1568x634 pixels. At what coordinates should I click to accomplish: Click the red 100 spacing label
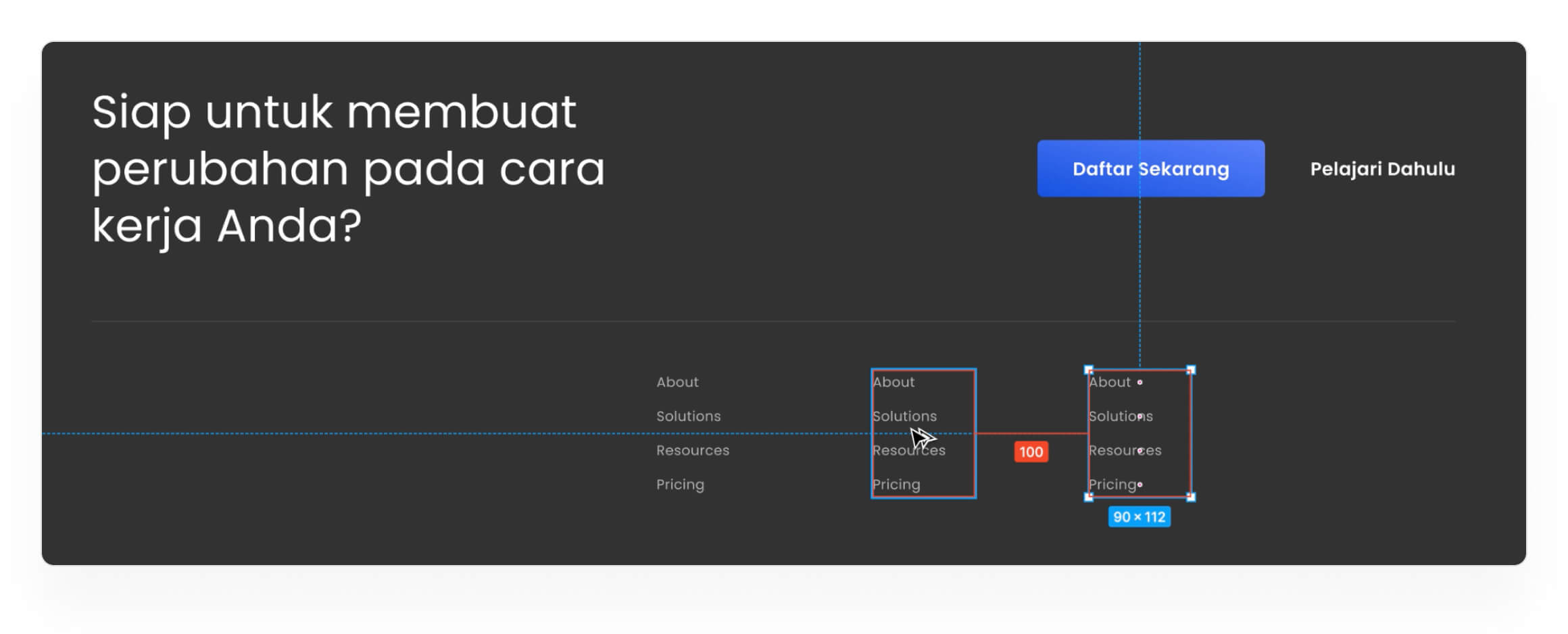click(1031, 452)
